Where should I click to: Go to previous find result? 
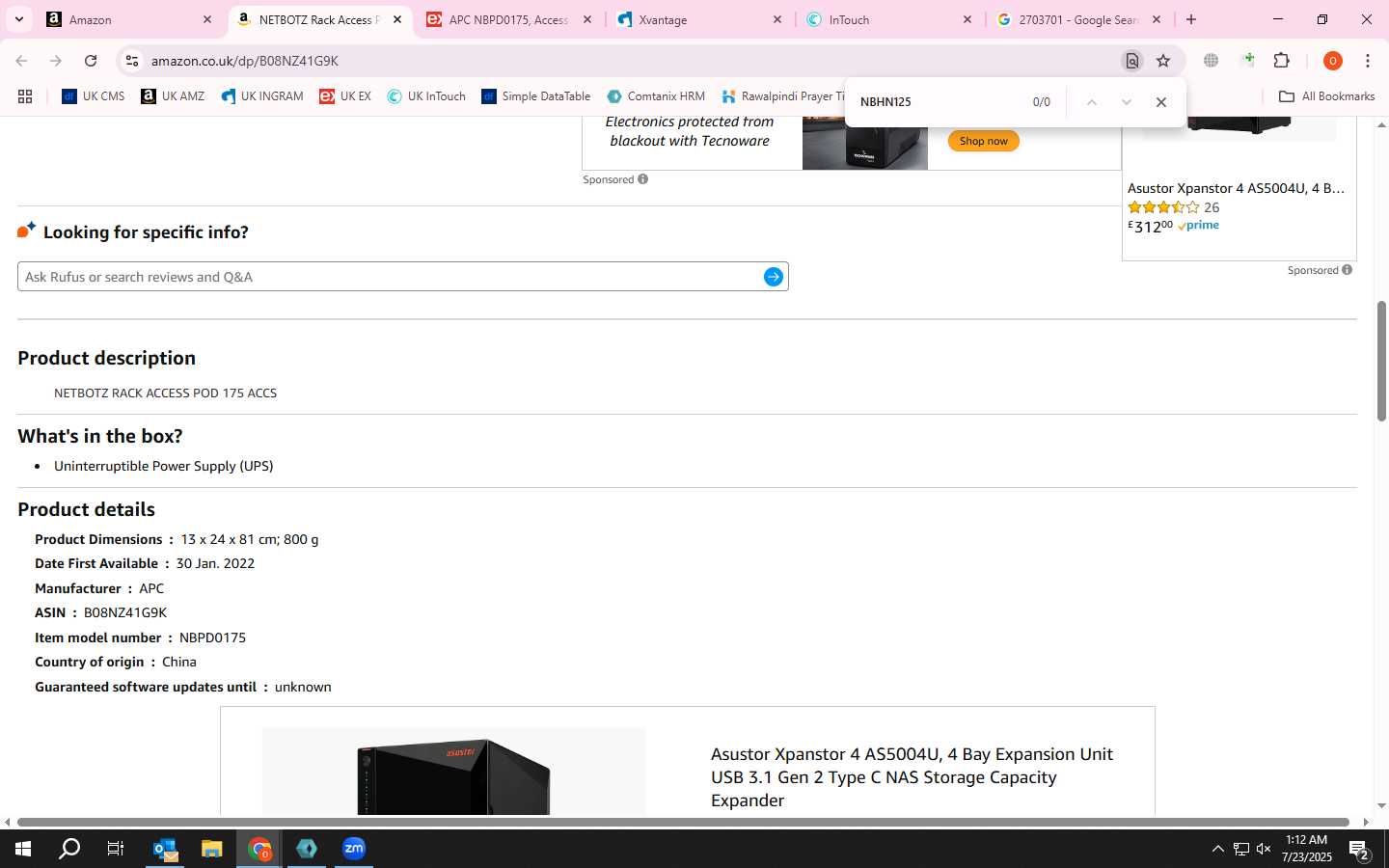1092,102
